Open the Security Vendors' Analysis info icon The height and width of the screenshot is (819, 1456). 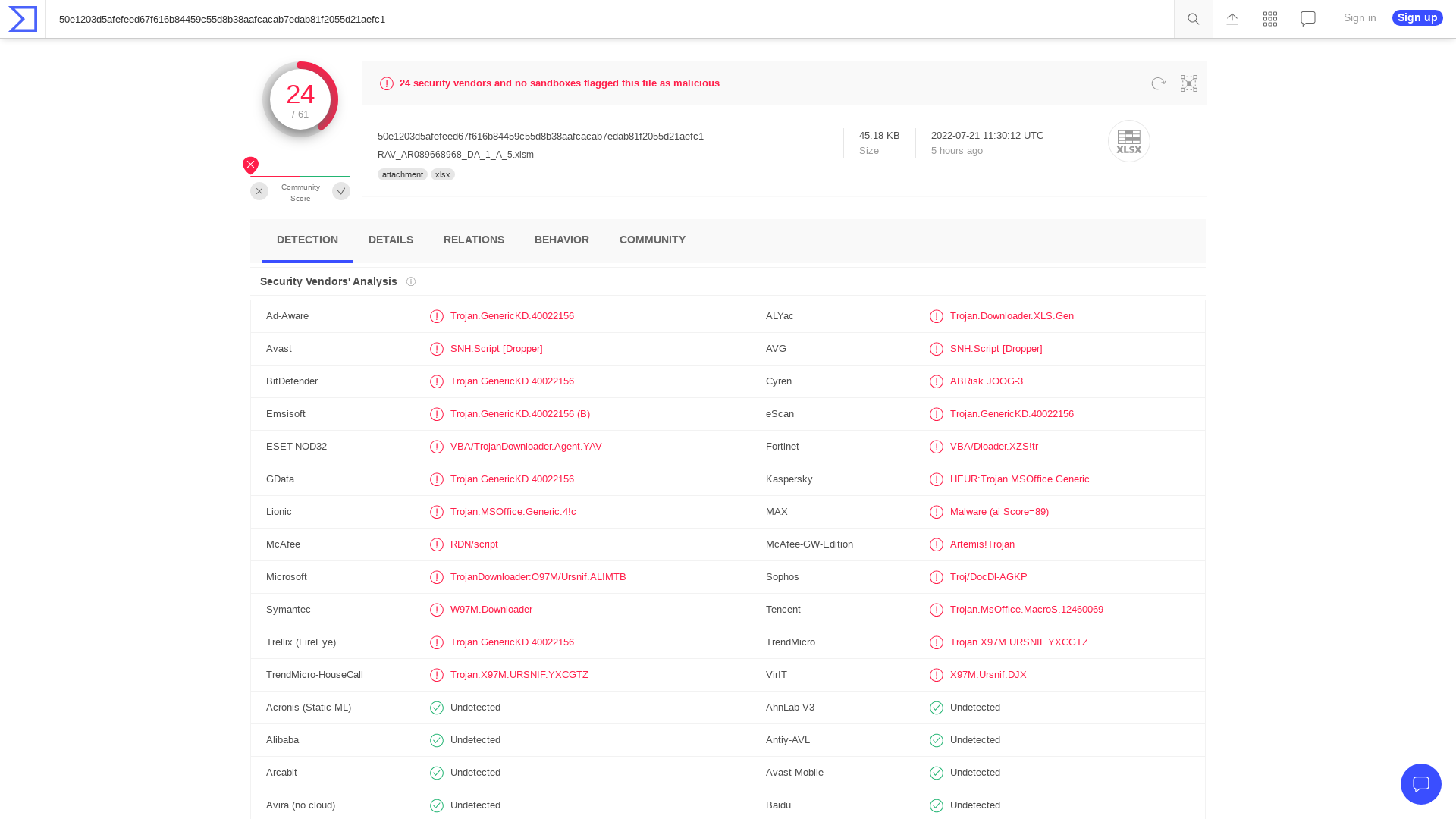click(411, 281)
